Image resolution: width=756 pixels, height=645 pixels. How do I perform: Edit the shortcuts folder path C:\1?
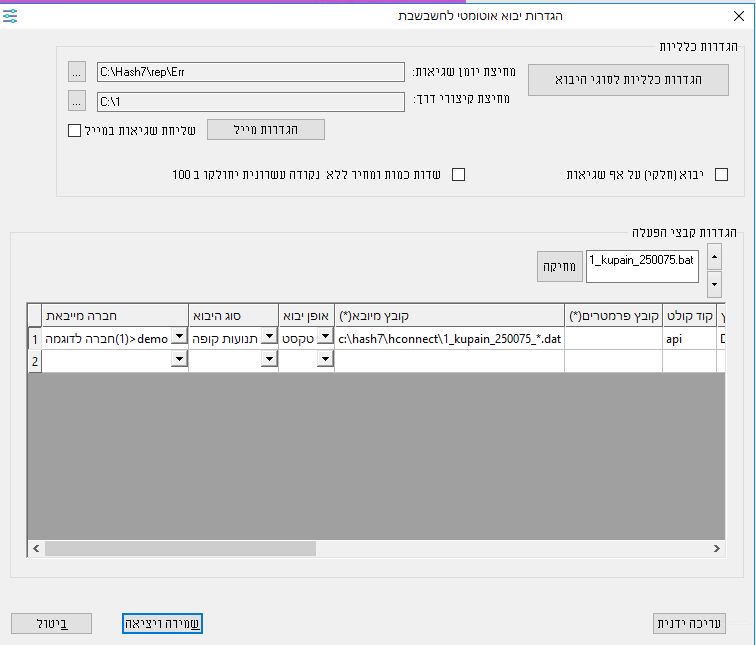click(251, 102)
